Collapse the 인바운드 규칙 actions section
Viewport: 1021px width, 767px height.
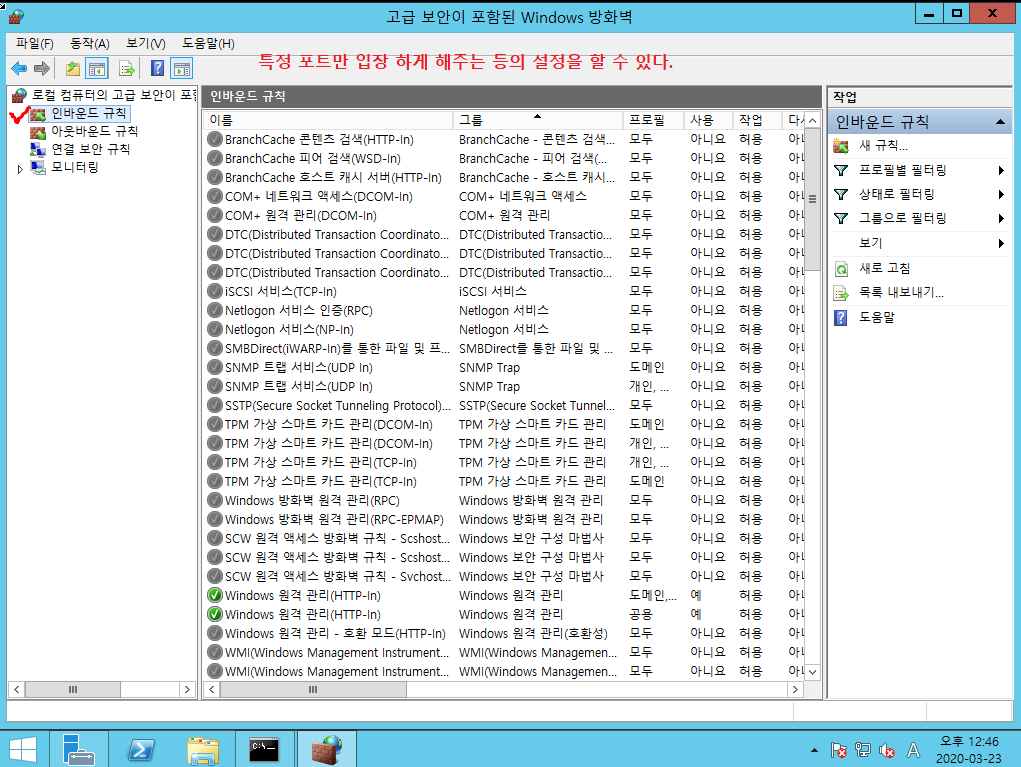(x=1000, y=122)
